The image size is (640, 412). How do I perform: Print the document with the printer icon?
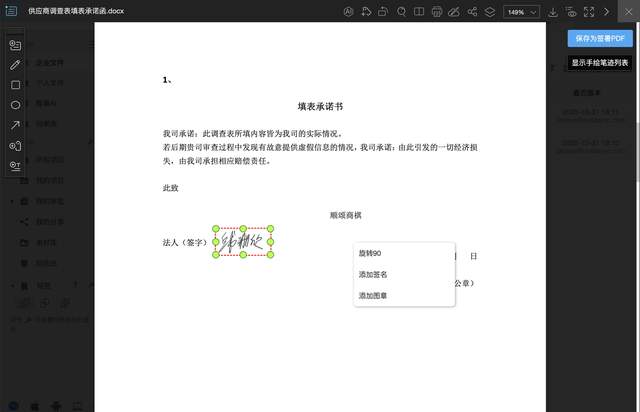coord(437,12)
